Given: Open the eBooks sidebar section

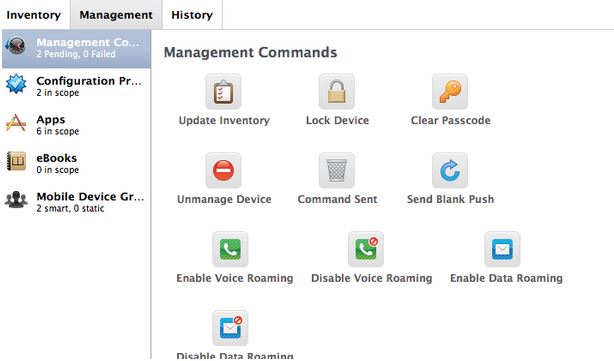Looking at the screenshot, I should 76,163.
